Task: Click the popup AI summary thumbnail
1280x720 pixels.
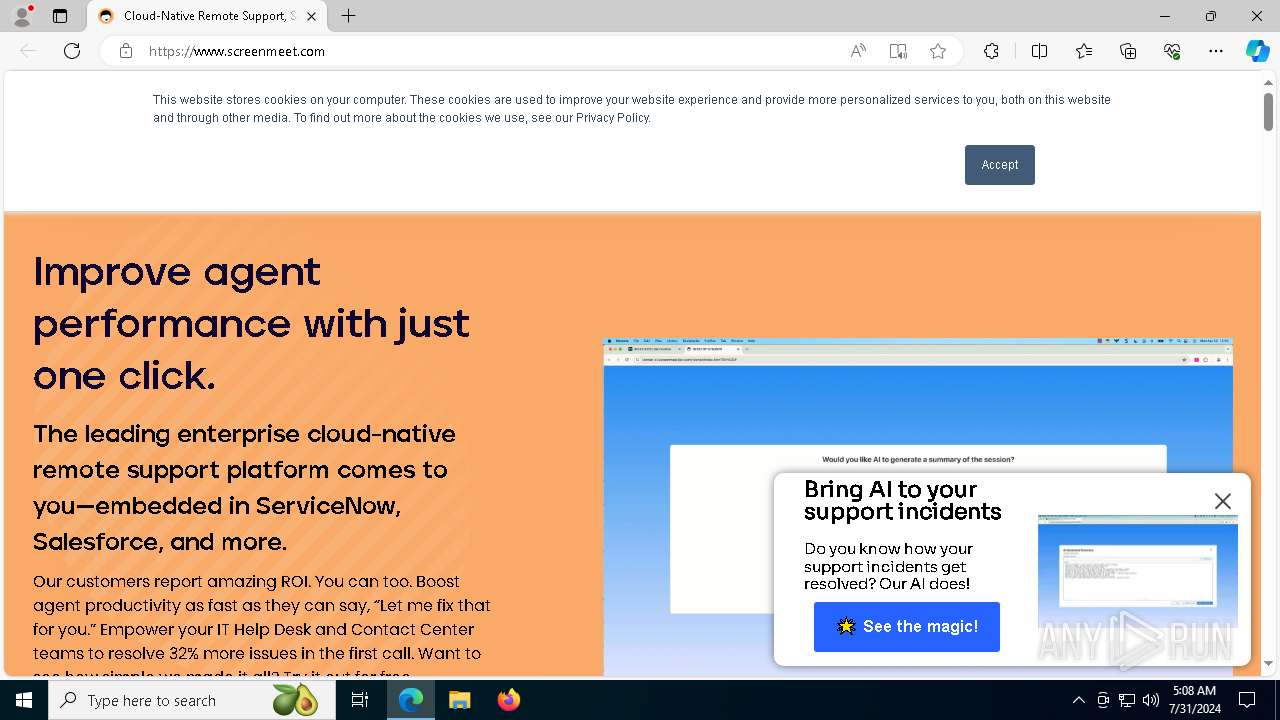Action: pos(1138,573)
